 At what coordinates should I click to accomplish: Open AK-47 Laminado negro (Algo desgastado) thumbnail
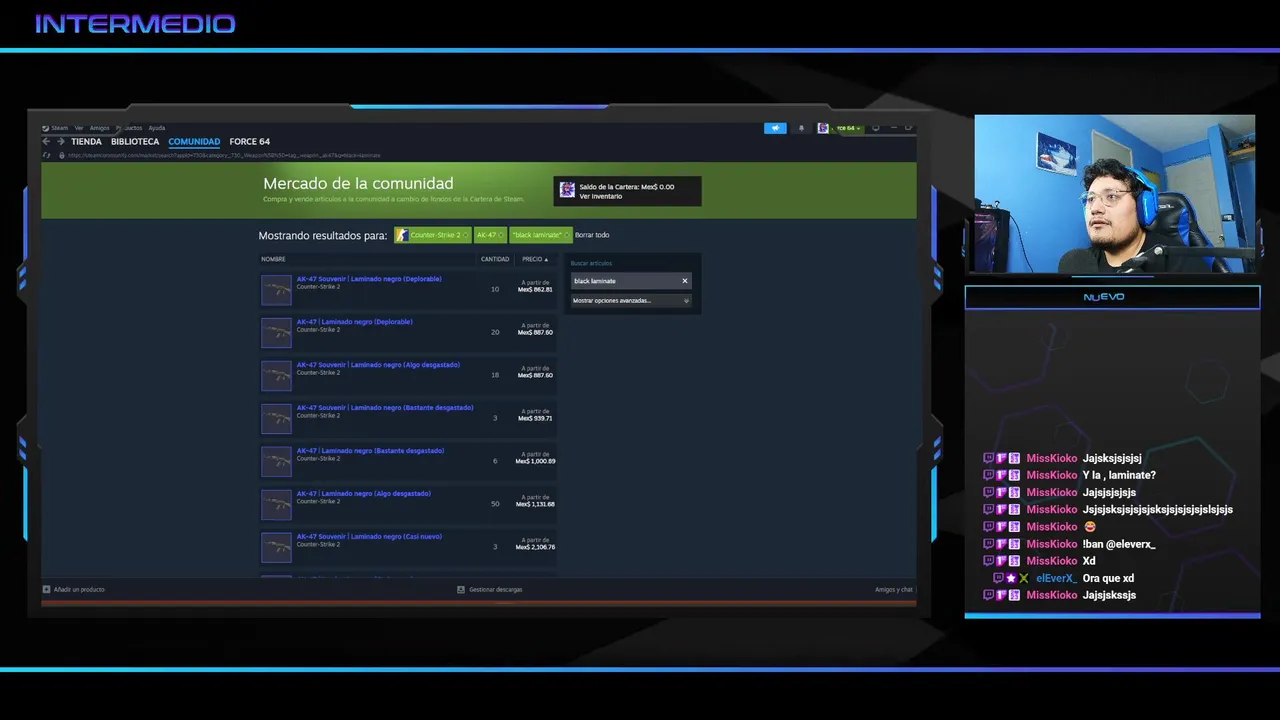pyautogui.click(x=276, y=505)
